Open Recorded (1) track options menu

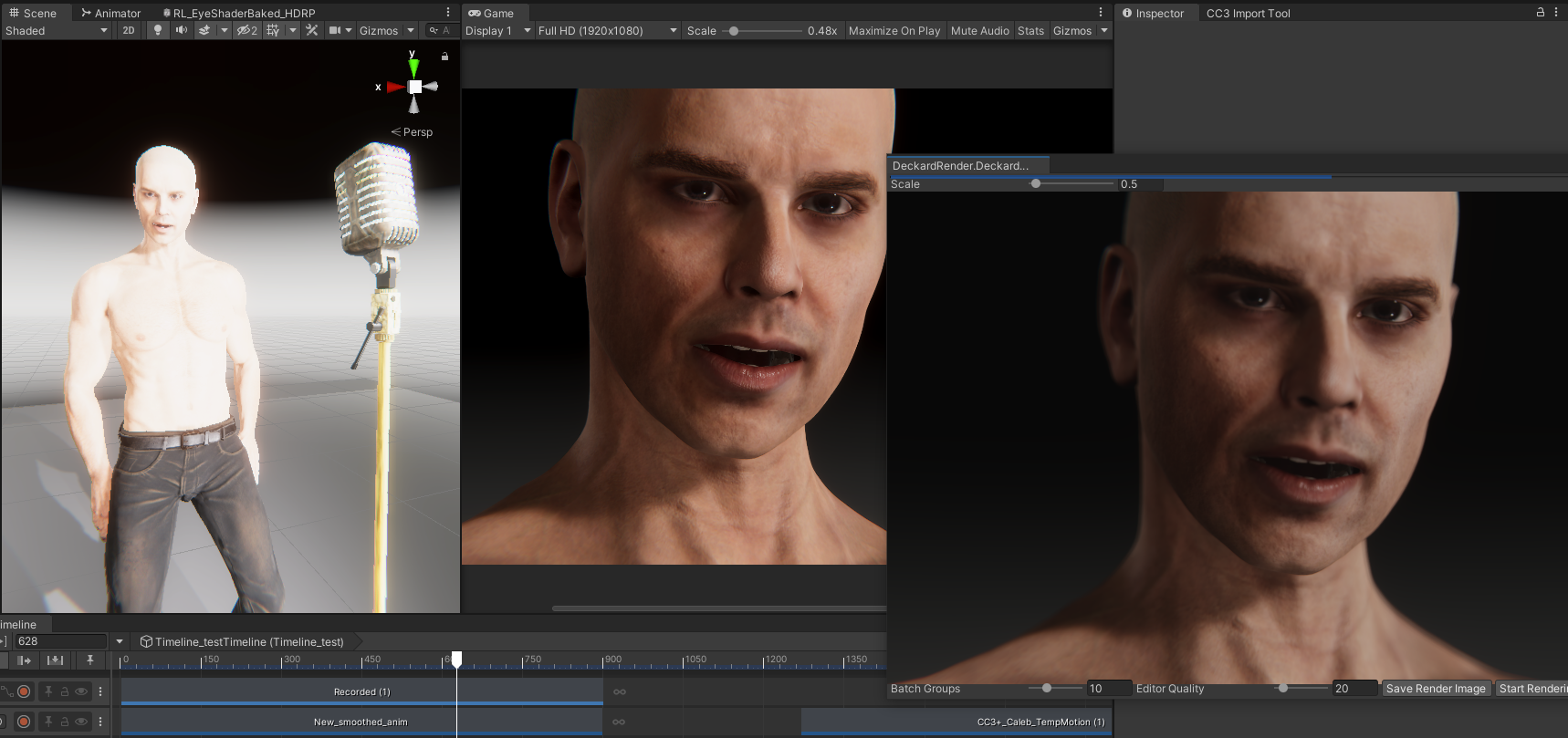(x=100, y=691)
